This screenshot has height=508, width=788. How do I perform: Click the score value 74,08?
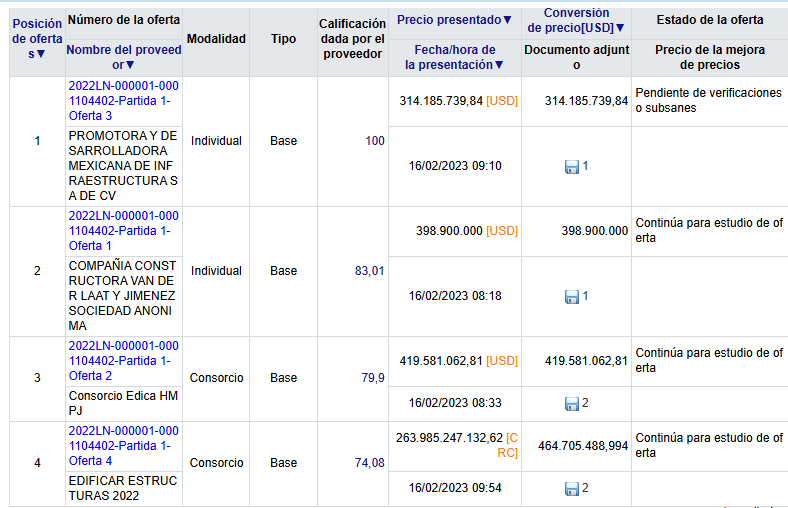pos(369,463)
